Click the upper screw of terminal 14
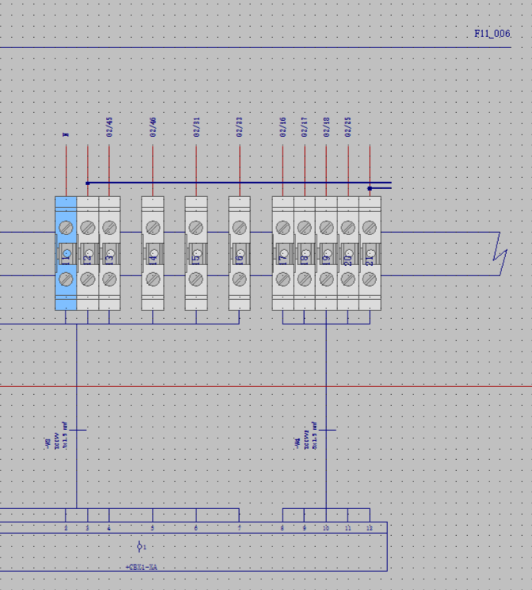Screen dimensions: 532x590 153,227
